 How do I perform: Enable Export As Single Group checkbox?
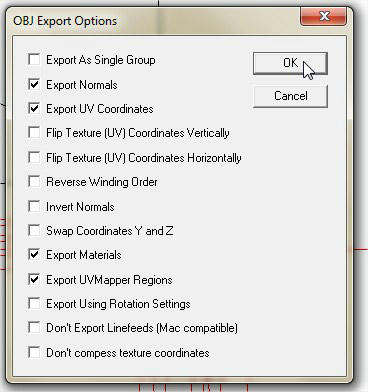pyautogui.click(x=35, y=60)
